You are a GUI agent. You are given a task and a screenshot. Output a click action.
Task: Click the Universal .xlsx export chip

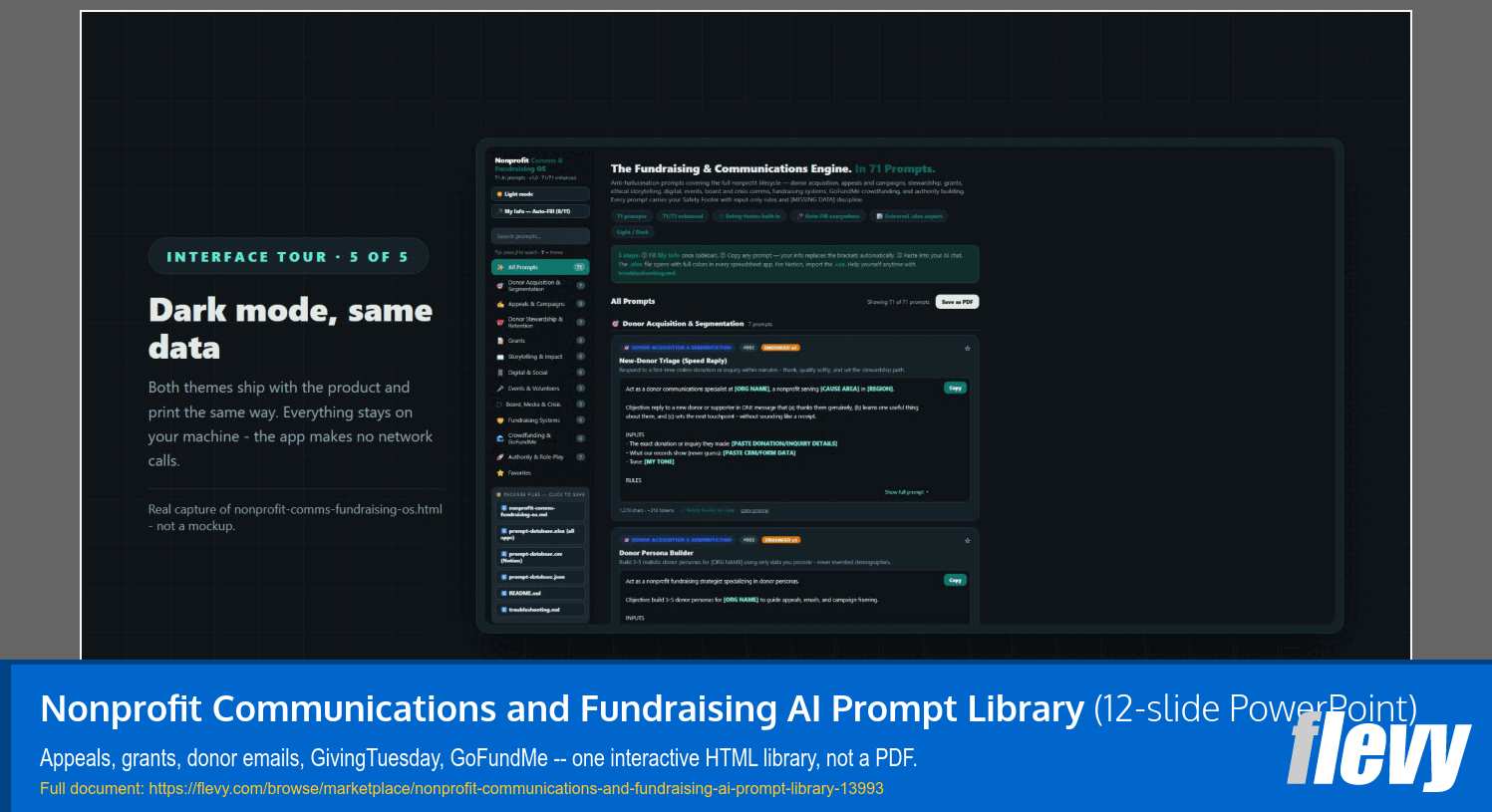(x=909, y=216)
